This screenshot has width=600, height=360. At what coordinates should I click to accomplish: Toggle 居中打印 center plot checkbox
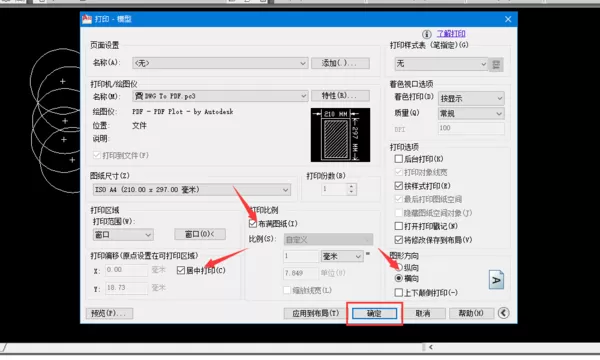point(181,270)
